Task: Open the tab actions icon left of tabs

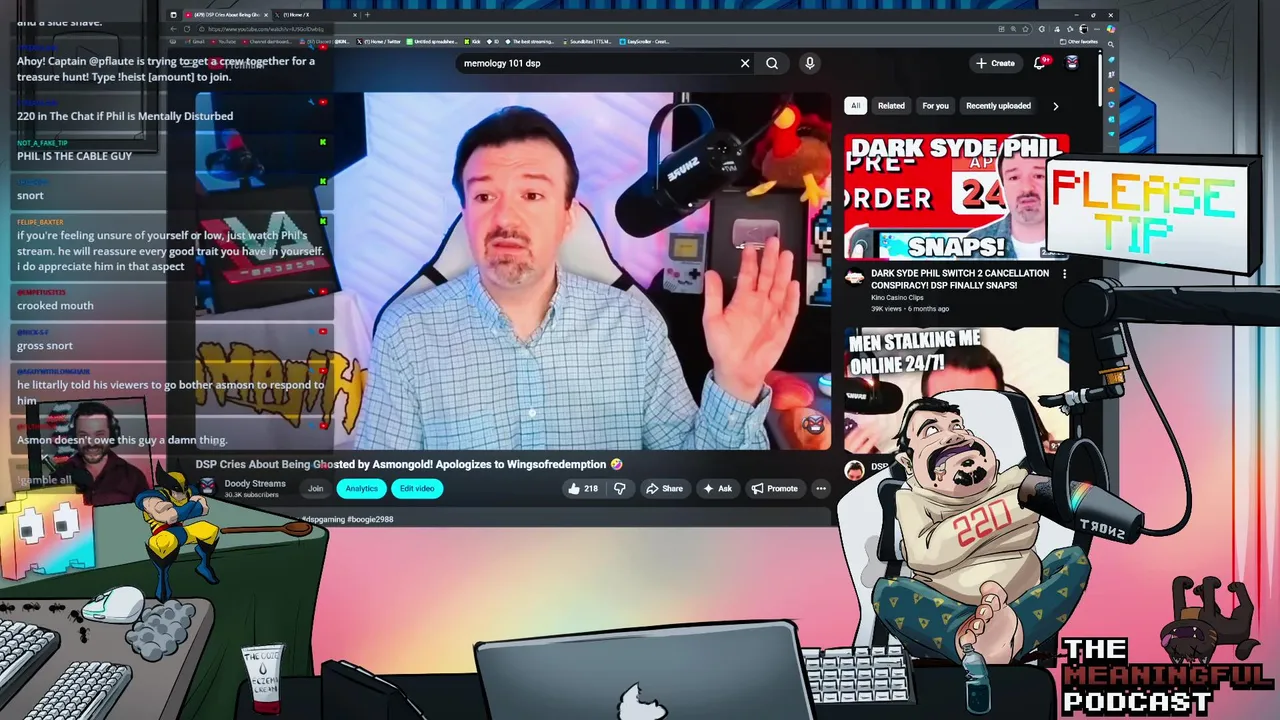Action: (x=173, y=14)
